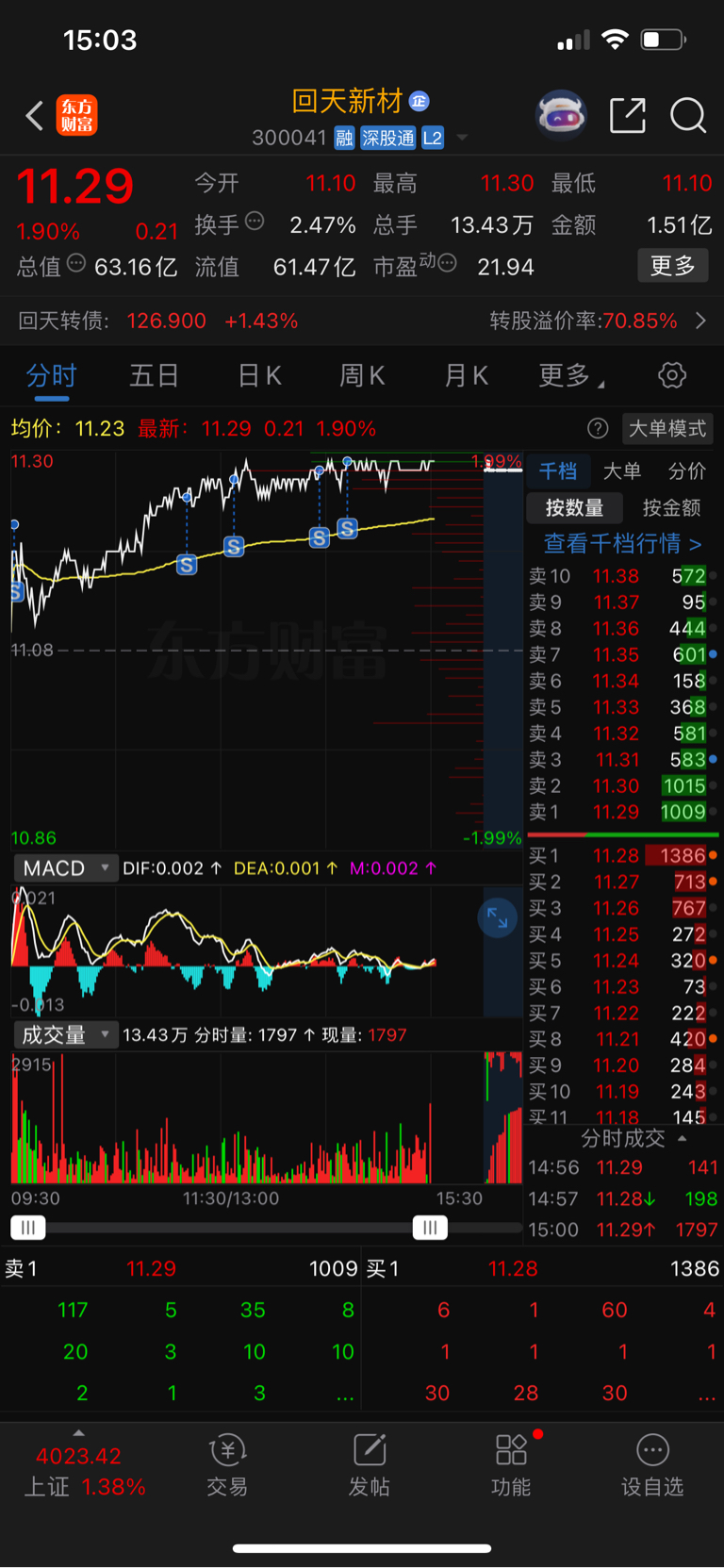Tap the 融 margin badge
Screen dimensions: 724x1568
(x=344, y=139)
